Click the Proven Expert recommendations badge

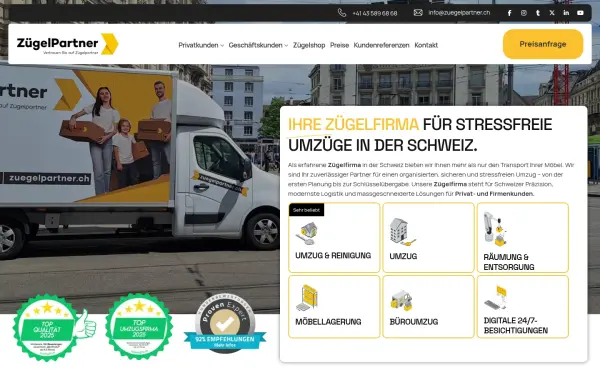(225, 323)
